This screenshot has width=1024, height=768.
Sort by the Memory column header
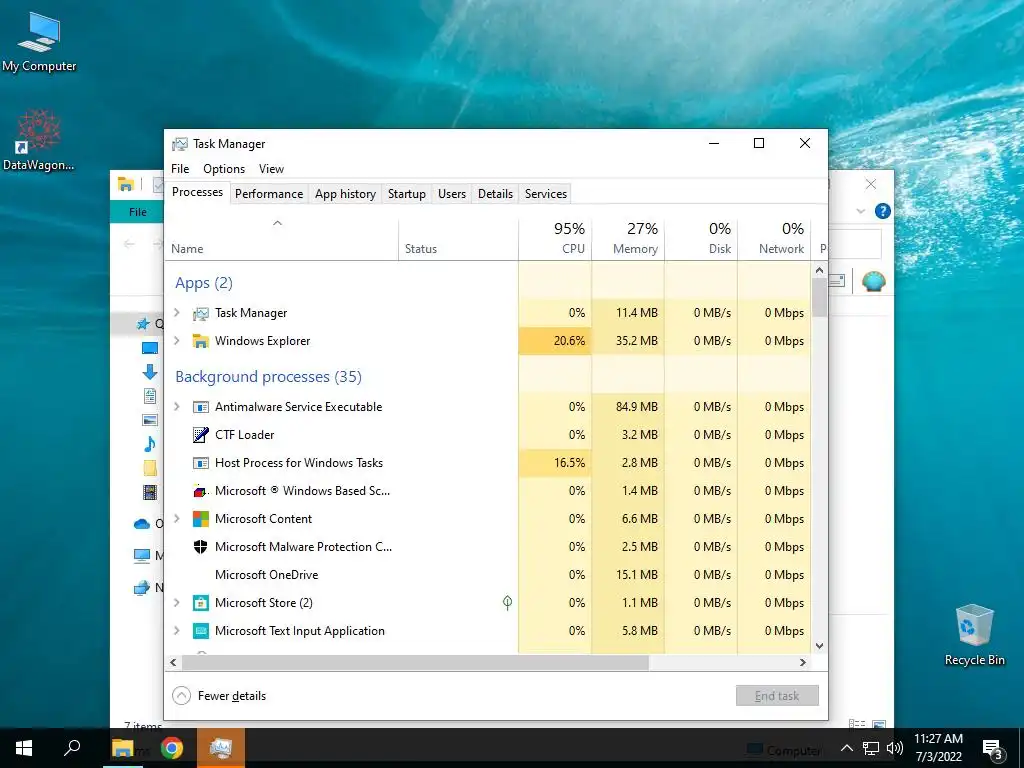[628, 238]
